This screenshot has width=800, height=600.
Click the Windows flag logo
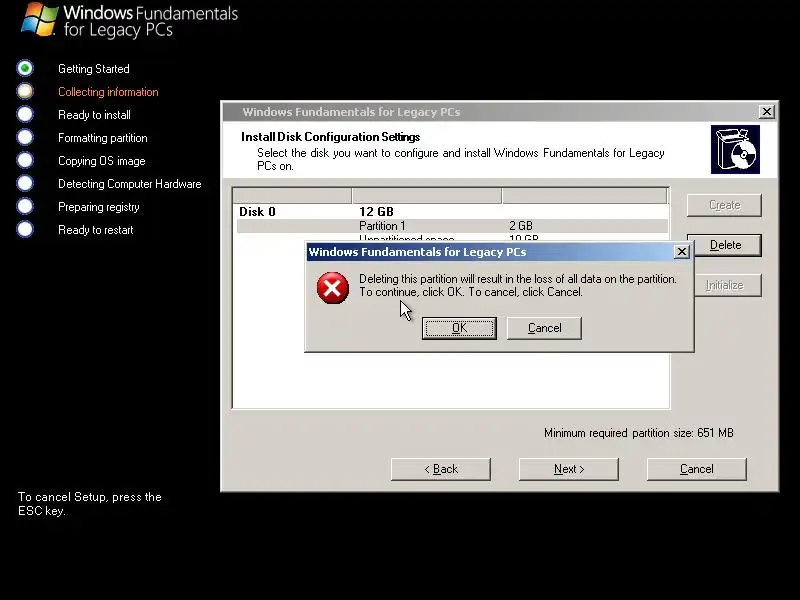click(x=39, y=19)
